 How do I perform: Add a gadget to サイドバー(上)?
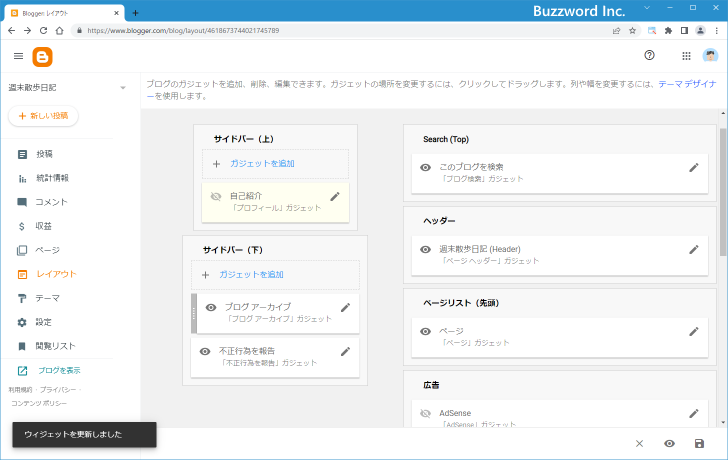pyautogui.click(x=275, y=164)
